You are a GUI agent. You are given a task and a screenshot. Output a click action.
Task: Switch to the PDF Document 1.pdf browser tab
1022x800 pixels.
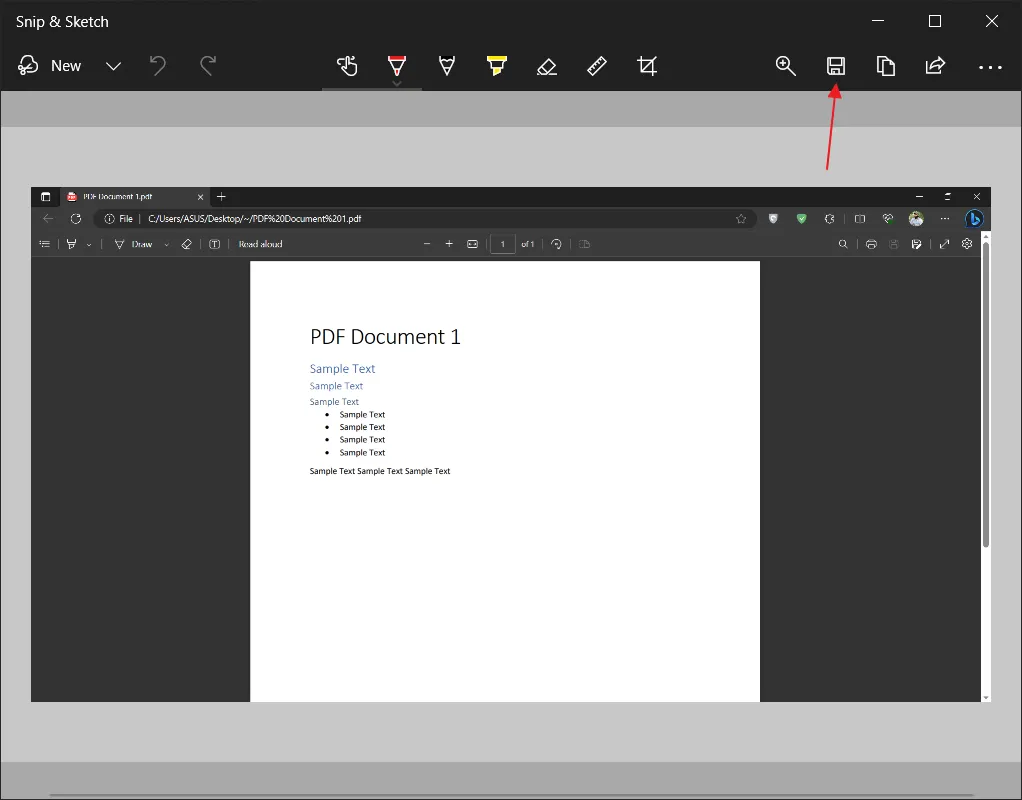[x=130, y=196]
